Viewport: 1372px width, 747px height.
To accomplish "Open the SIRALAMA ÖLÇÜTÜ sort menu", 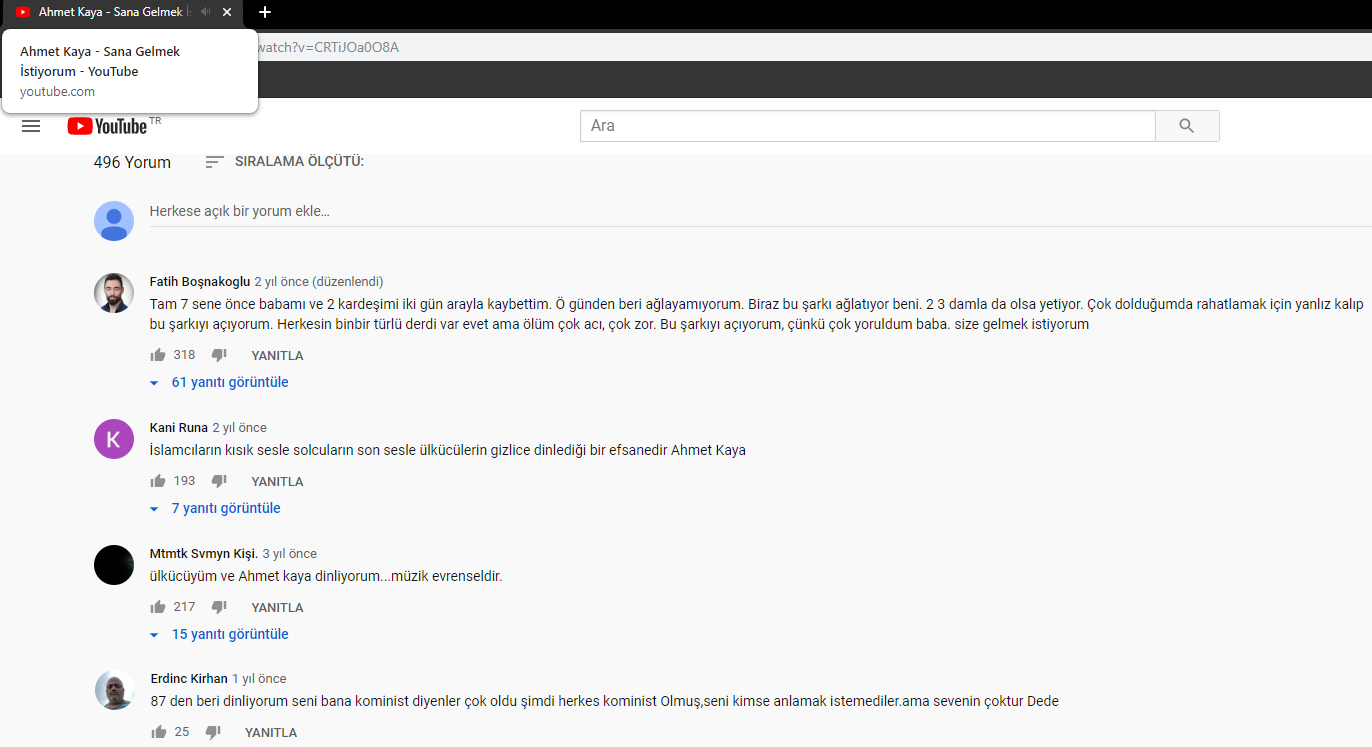I will pyautogui.click(x=285, y=161).
